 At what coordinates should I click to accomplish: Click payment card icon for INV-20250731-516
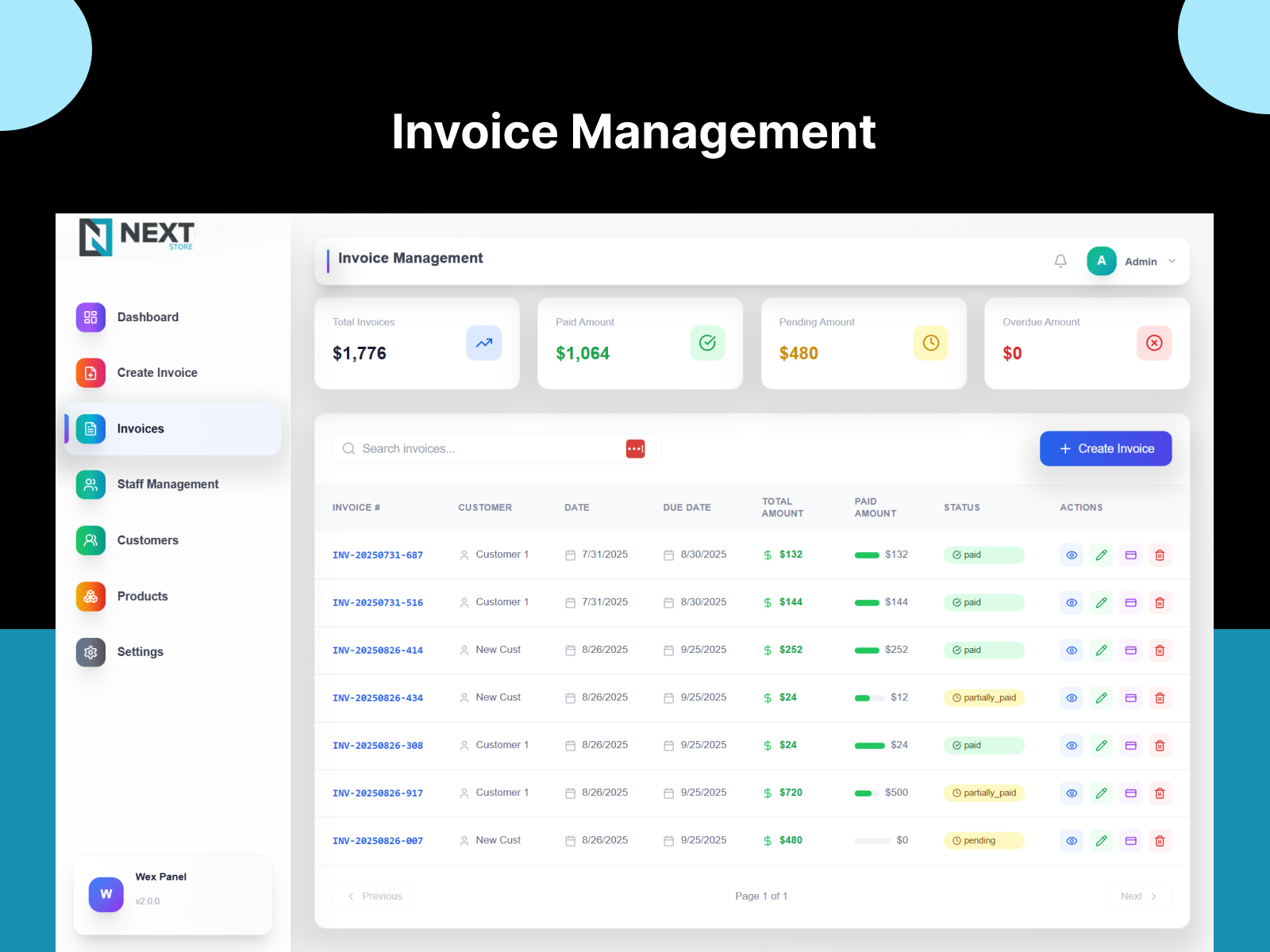pyautogui.click(x=1131, y=603)
